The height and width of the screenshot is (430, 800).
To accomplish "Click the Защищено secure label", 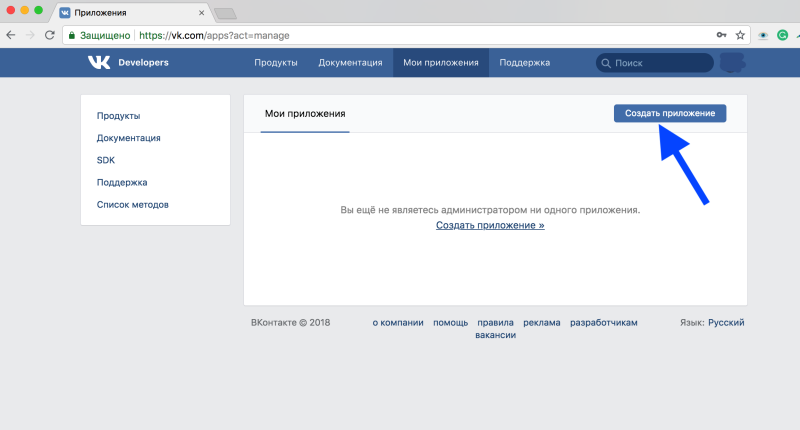I will (105, 35).
